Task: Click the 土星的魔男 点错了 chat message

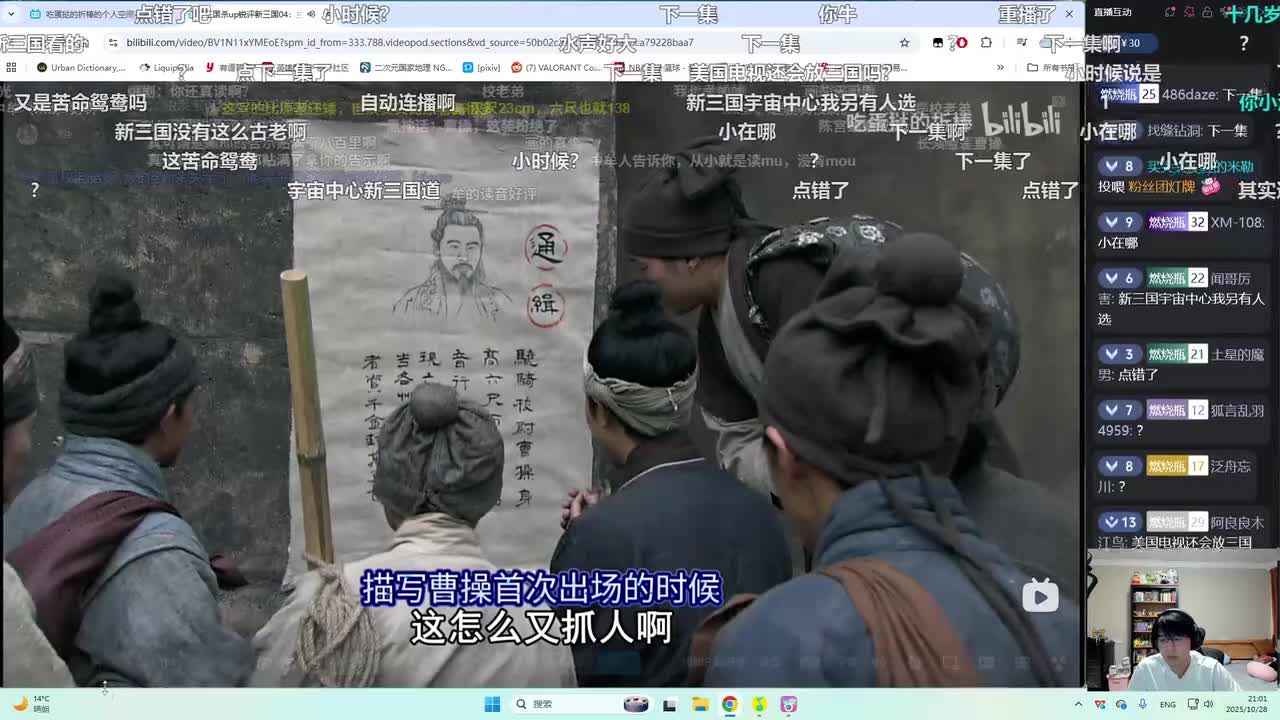Action: click(1183, 364)
